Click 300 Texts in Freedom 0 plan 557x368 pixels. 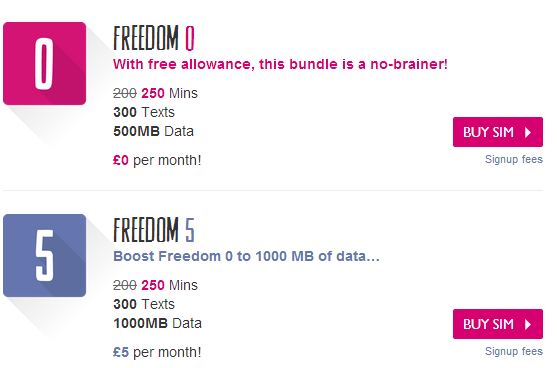coord(144,112)
